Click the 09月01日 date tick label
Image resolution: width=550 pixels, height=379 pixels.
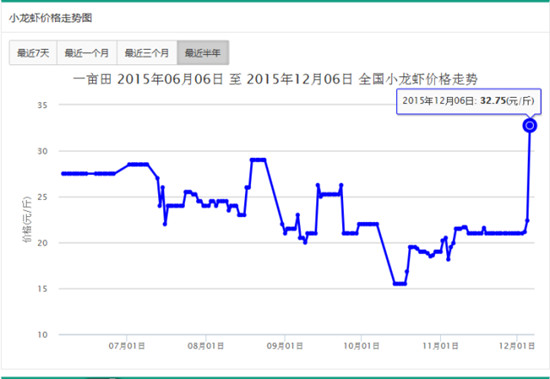(x=285, y=346)
